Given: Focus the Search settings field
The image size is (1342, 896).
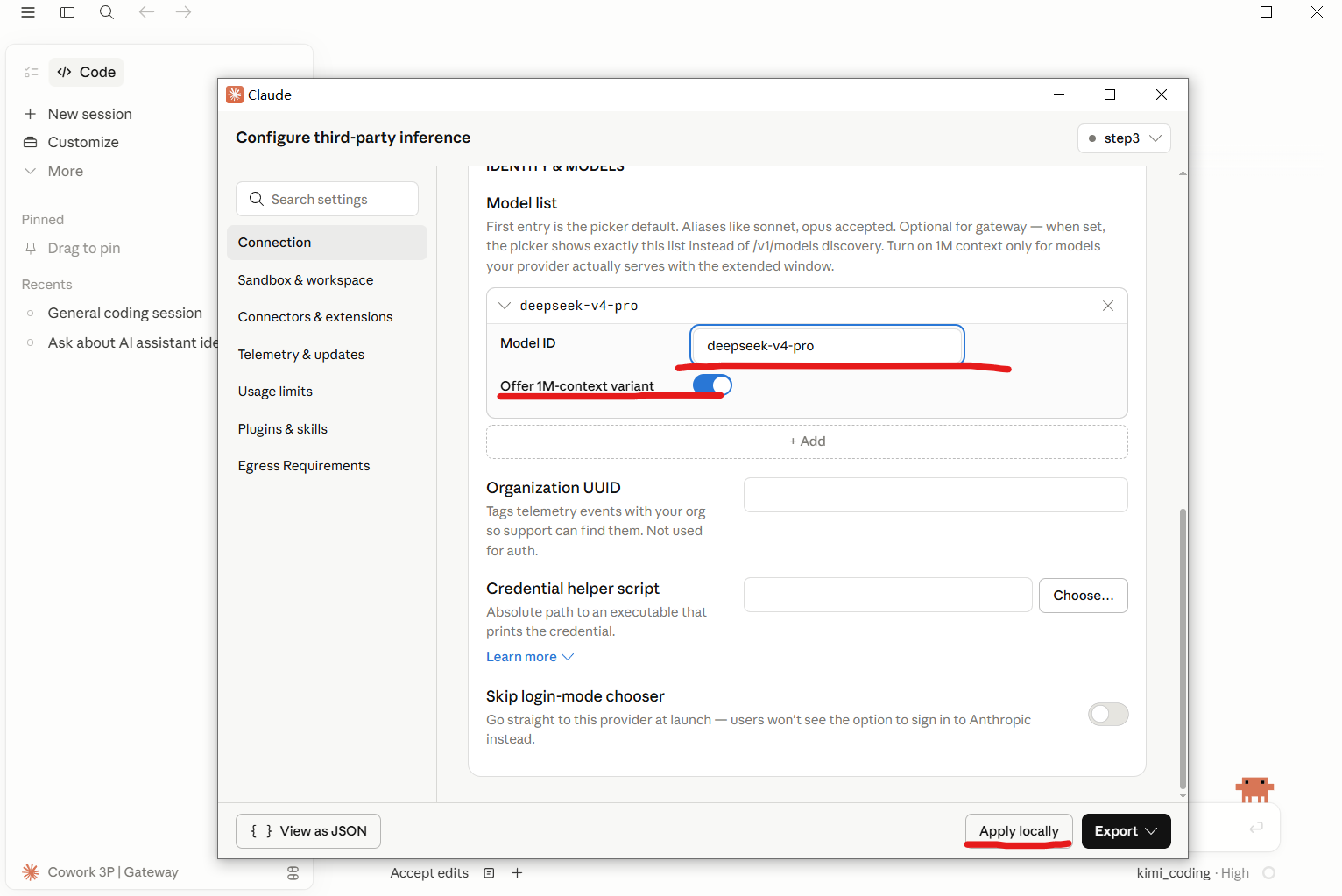Looking at the screenshot, I should [327, 199].
